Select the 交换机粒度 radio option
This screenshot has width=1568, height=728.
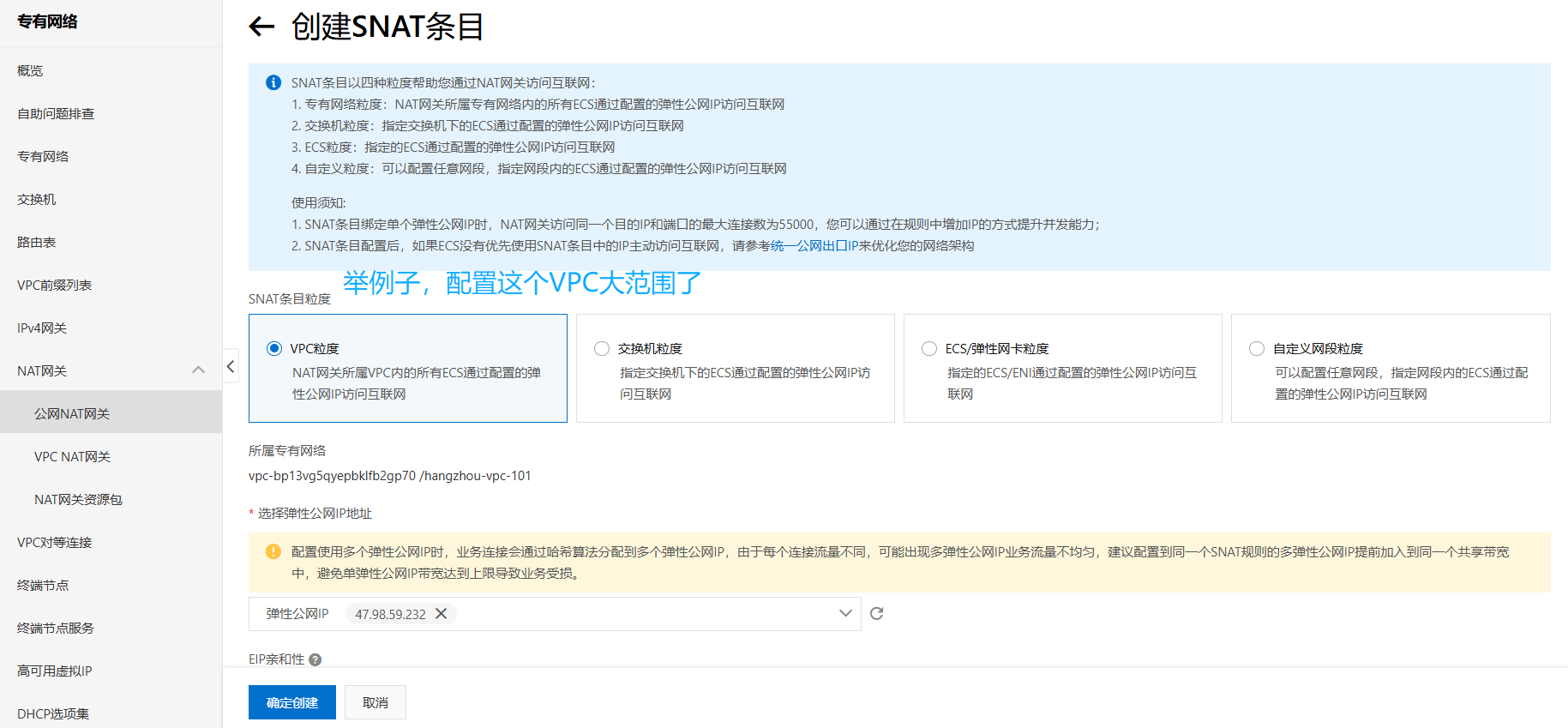pyautogui.click(x=602, y=348)
